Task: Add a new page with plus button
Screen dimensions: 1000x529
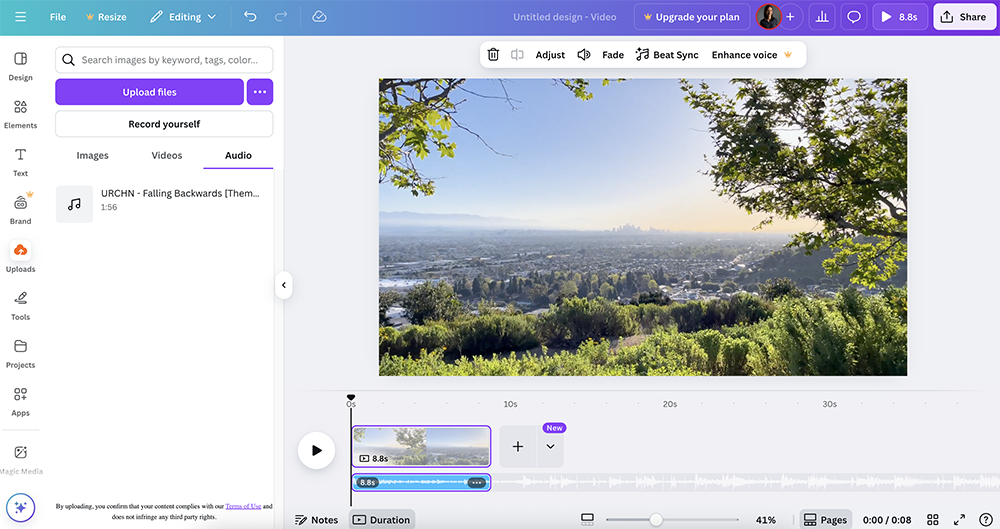Action: 518,447
